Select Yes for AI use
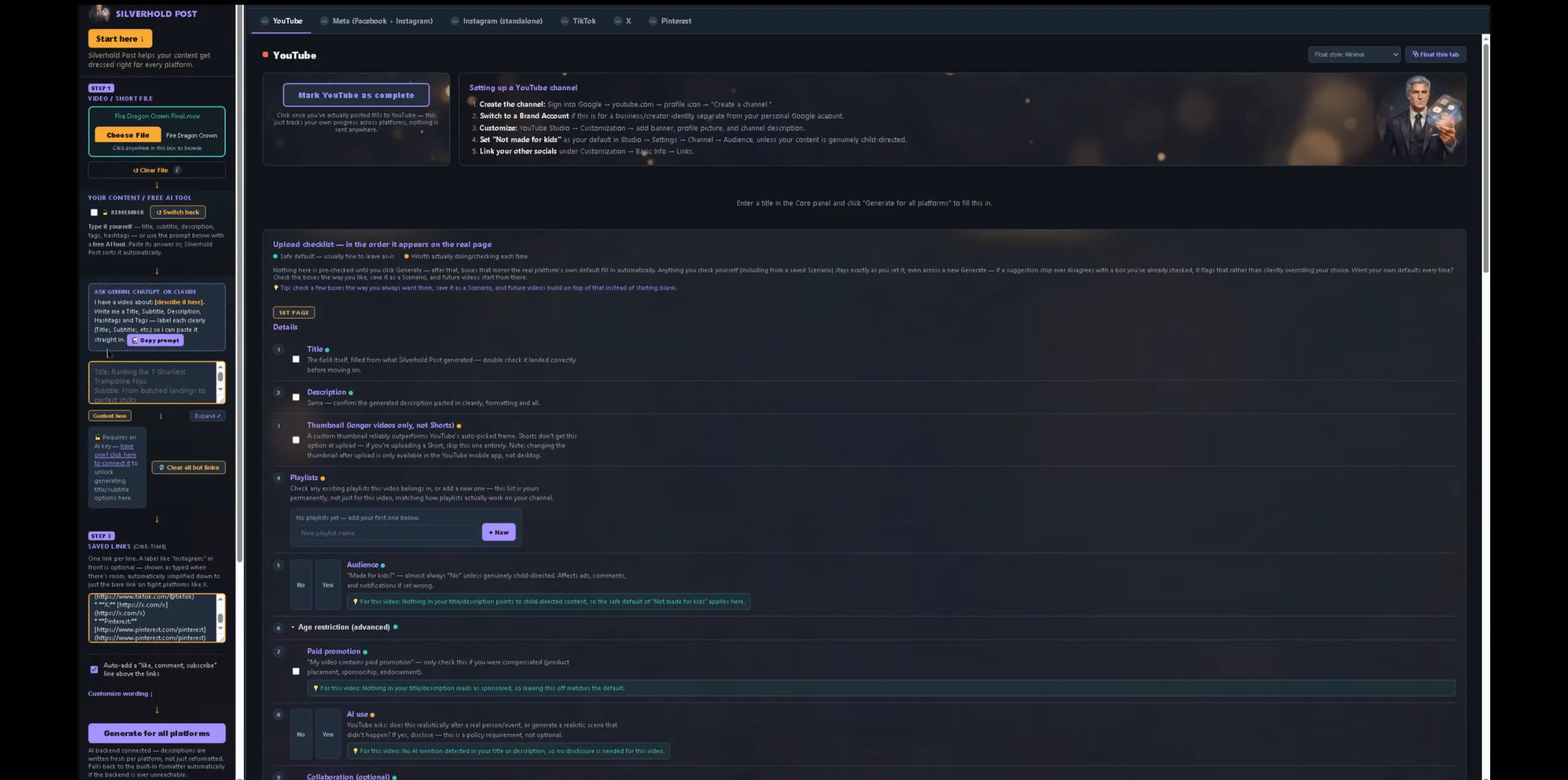The width and height of the screenshot is (1568, 780). [328, 734]
